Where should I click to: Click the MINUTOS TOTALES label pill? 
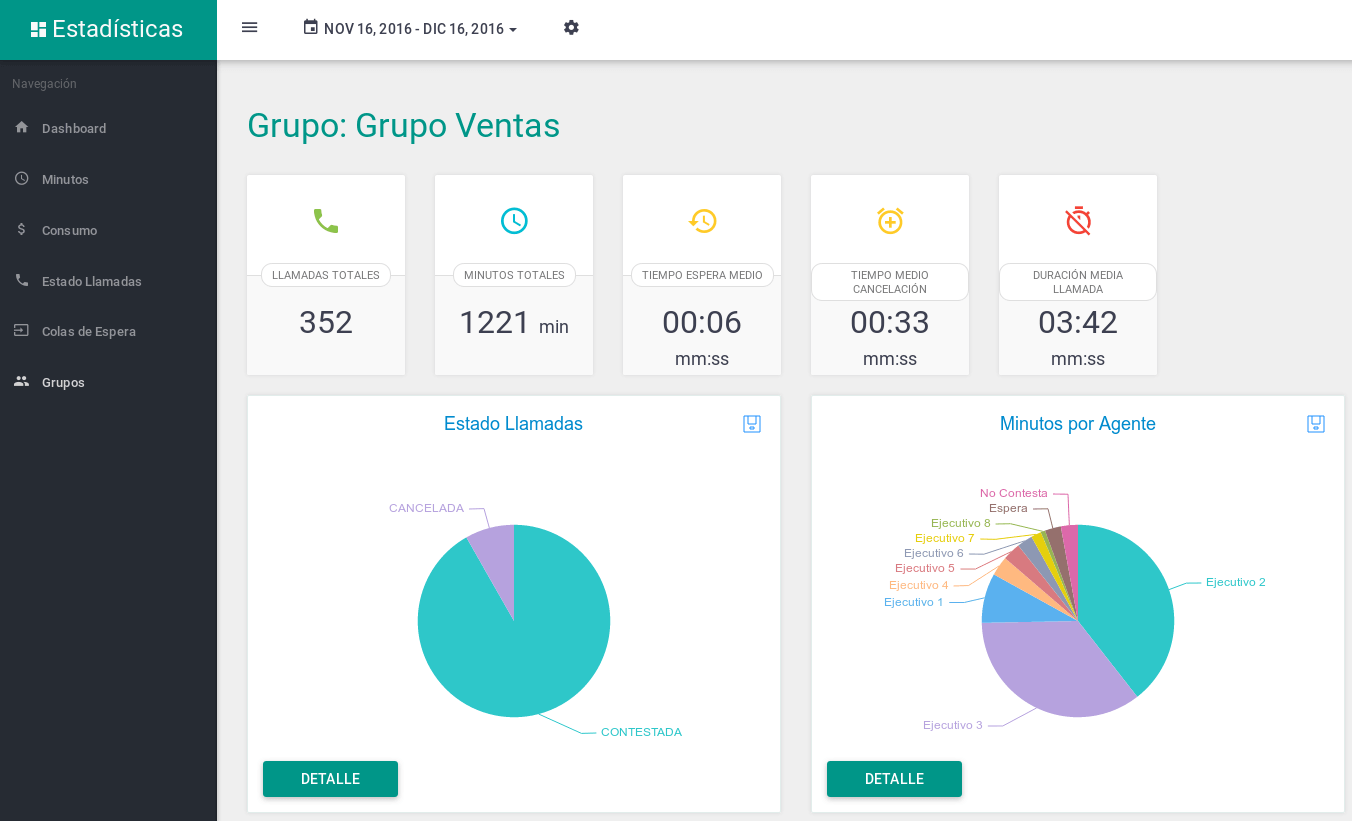point(514,275)
